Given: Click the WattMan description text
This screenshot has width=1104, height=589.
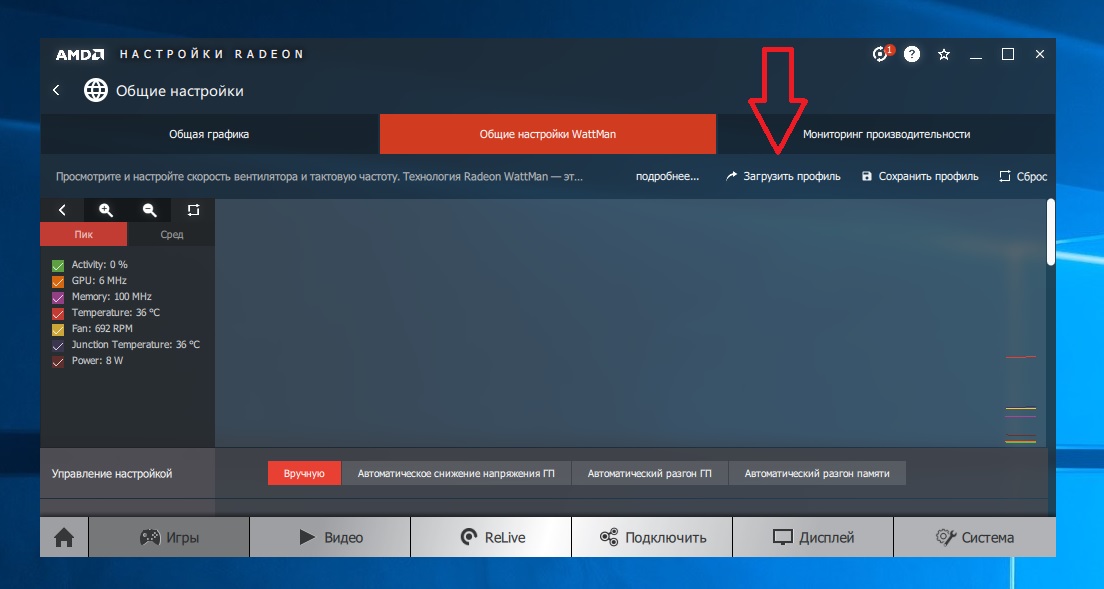Looking at the screenshot, I should click(x=319, y=177).
